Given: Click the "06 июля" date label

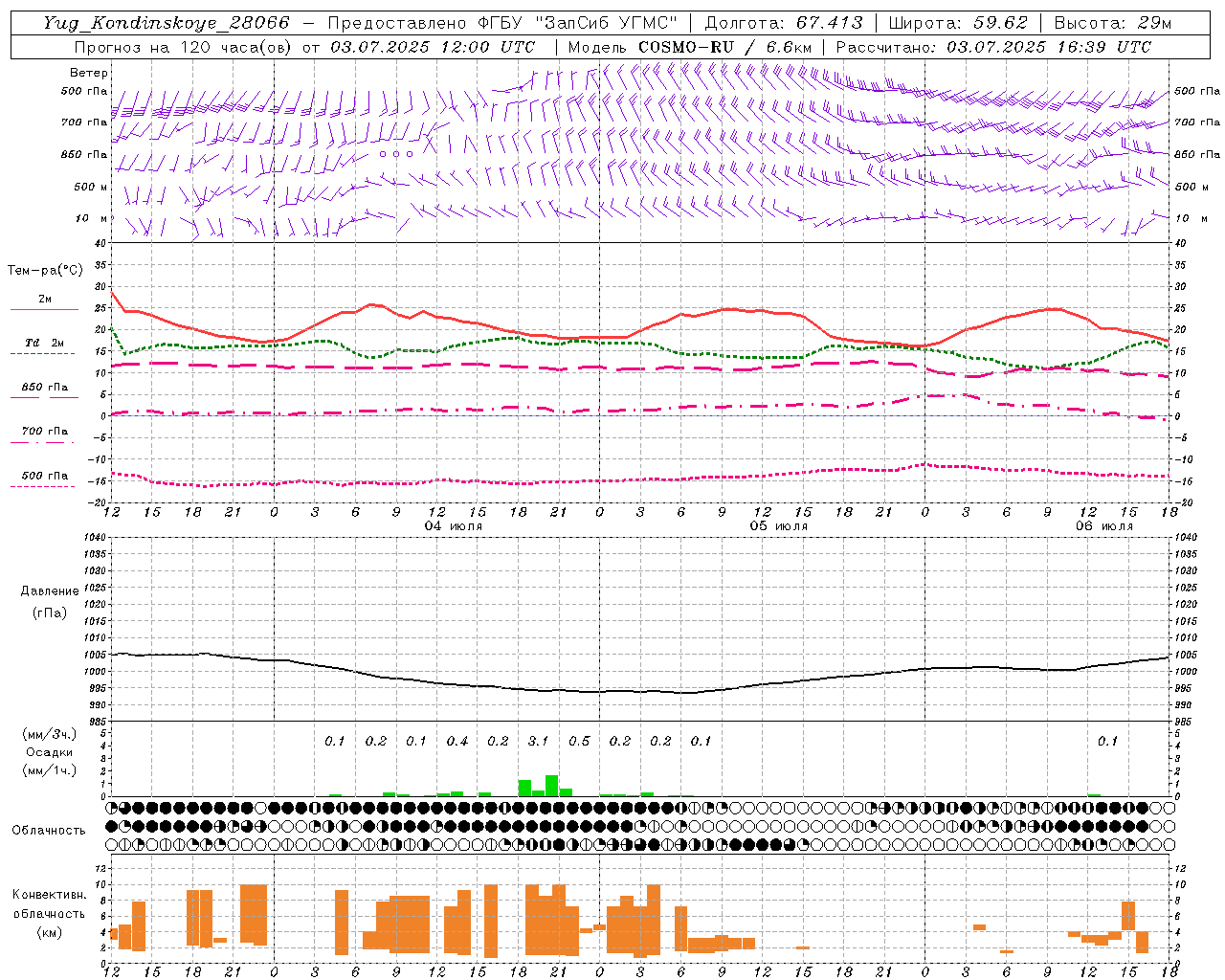Looking at the screenshot, I should click(1104, 526).
